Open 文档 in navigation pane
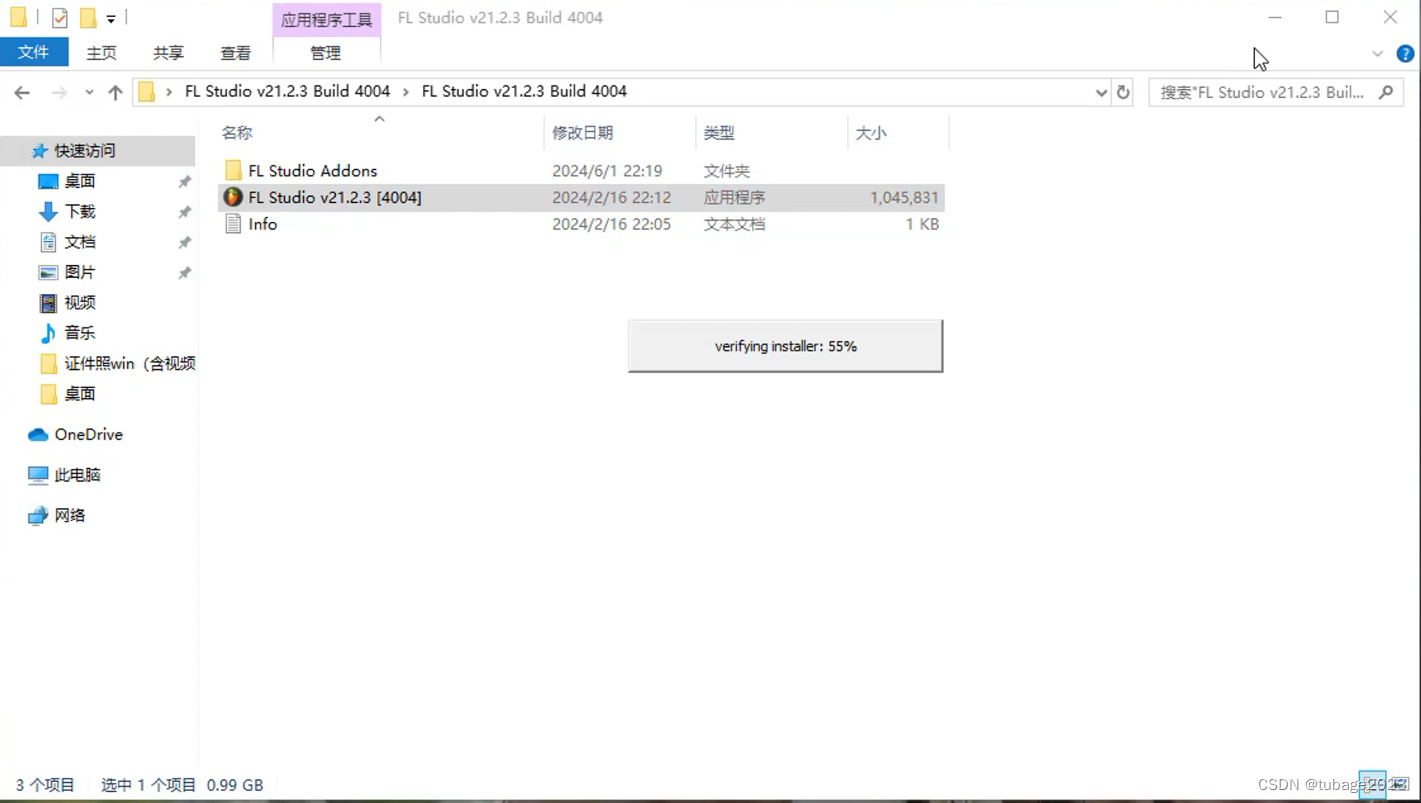 (80, 242)
